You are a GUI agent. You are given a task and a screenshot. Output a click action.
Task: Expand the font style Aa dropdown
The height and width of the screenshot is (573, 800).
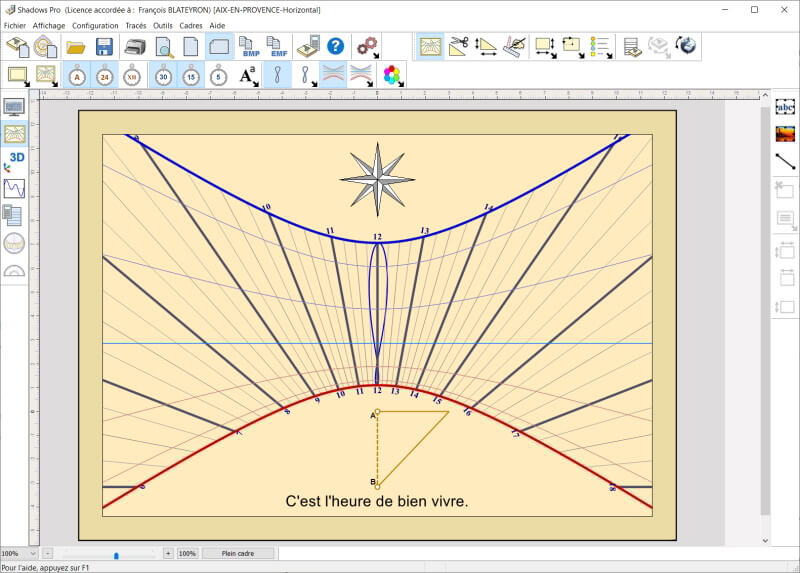pyautogui.click(x=250, y=75)
